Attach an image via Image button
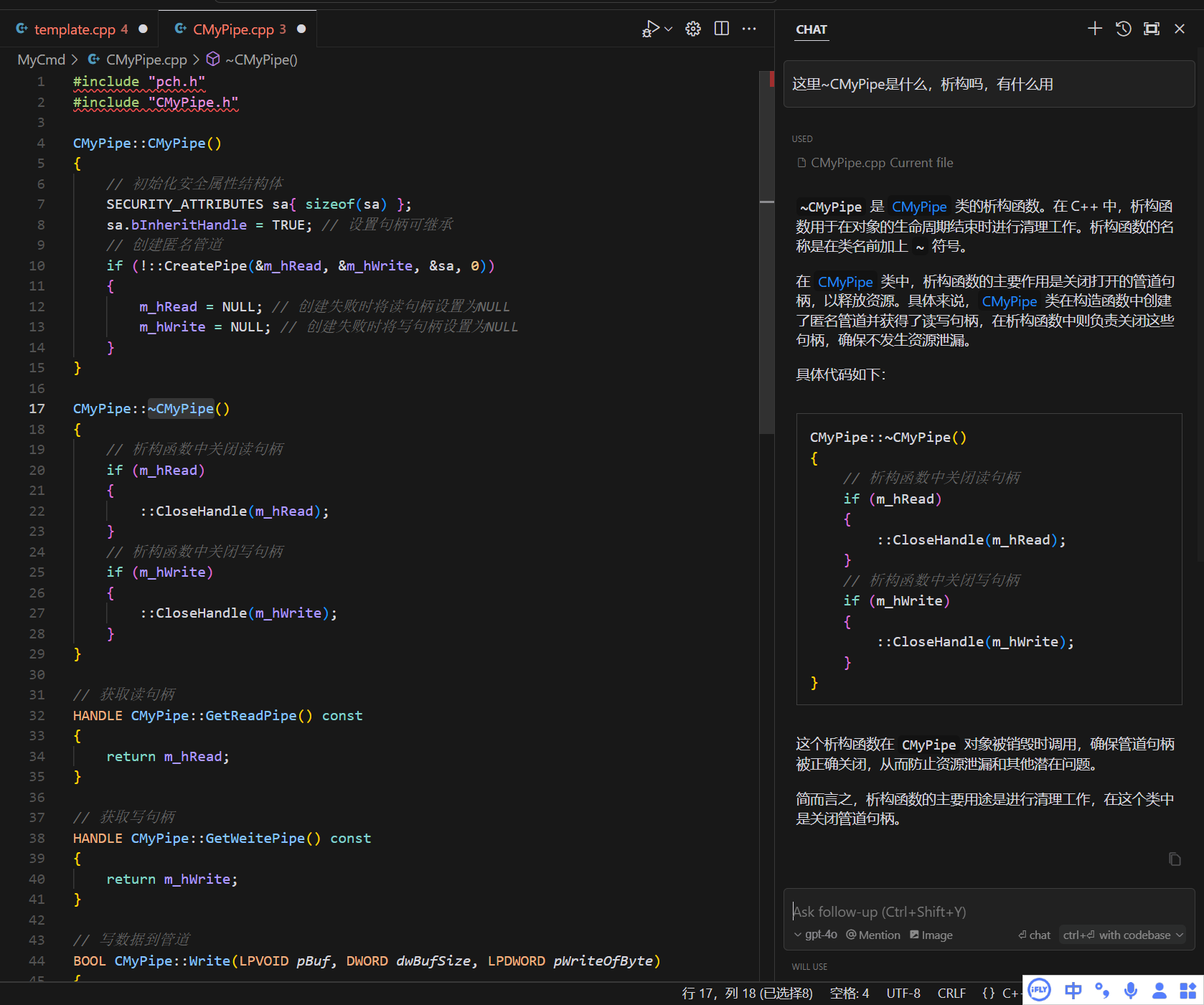Screen dimensions: 1204x1005 pyautogui.click(x=931, y=935)
